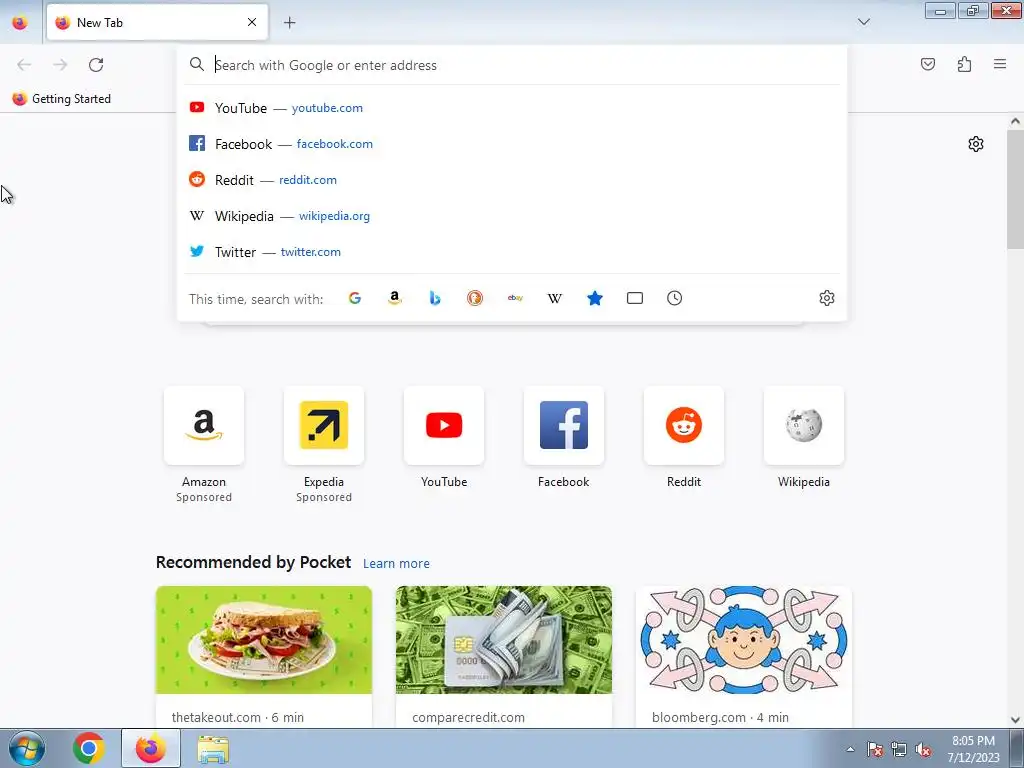Screen dimensions: 1024x768
Task: Open the Extensions puzzle icon
Action: coord(965,64)
